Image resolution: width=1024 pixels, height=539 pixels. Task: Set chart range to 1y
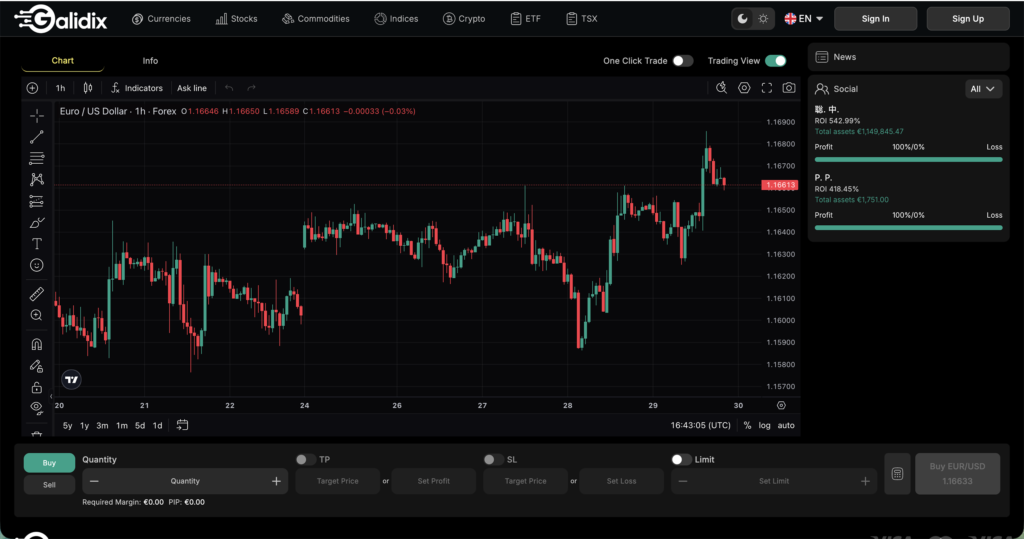pyautogui.click(x=84, y=425)
